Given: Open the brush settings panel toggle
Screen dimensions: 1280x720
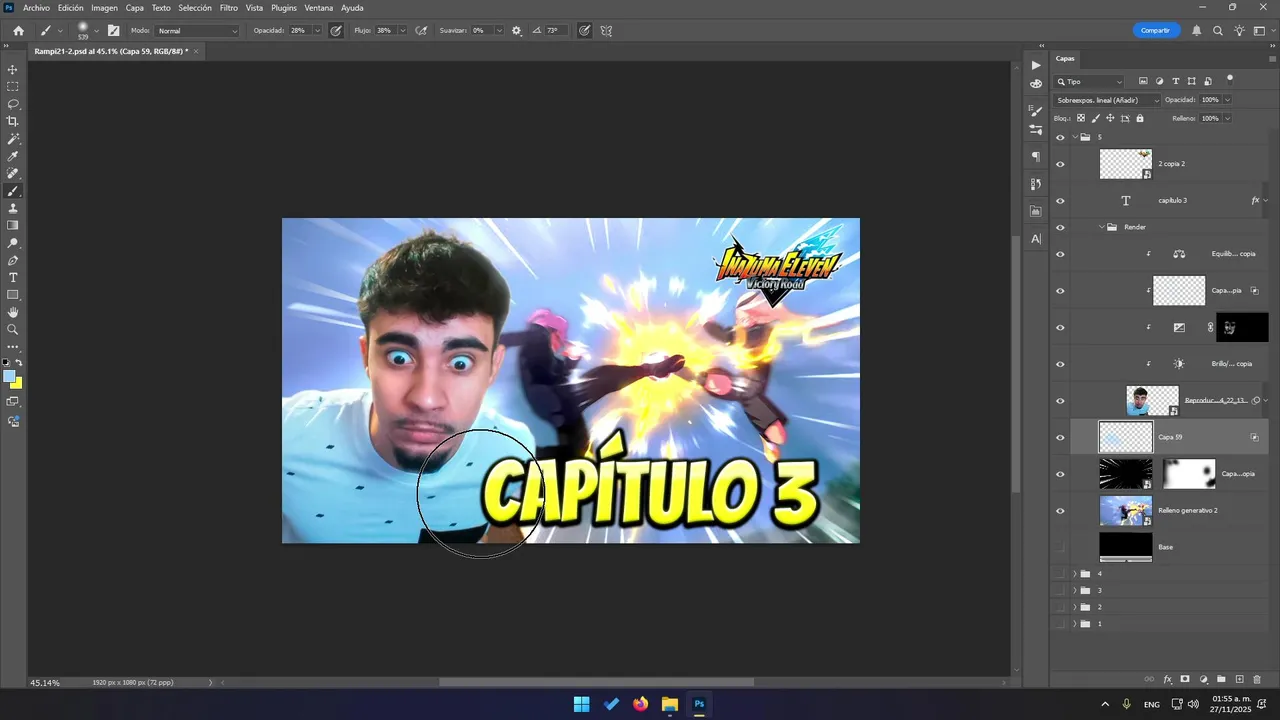Looking at the screenshot, I should pyautogui.click(x=113, y=31).
